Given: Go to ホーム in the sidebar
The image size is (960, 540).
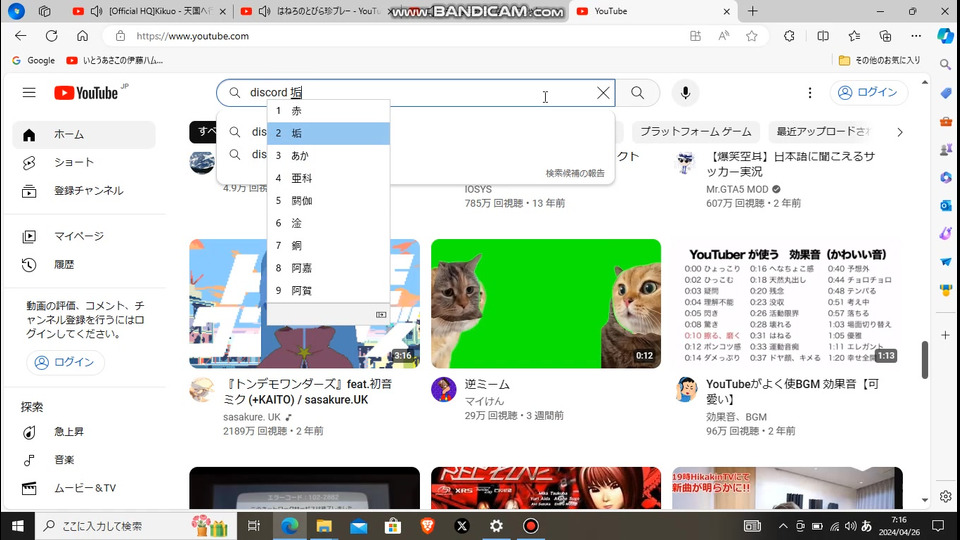Looking at the screenshot, I should 84,135.
